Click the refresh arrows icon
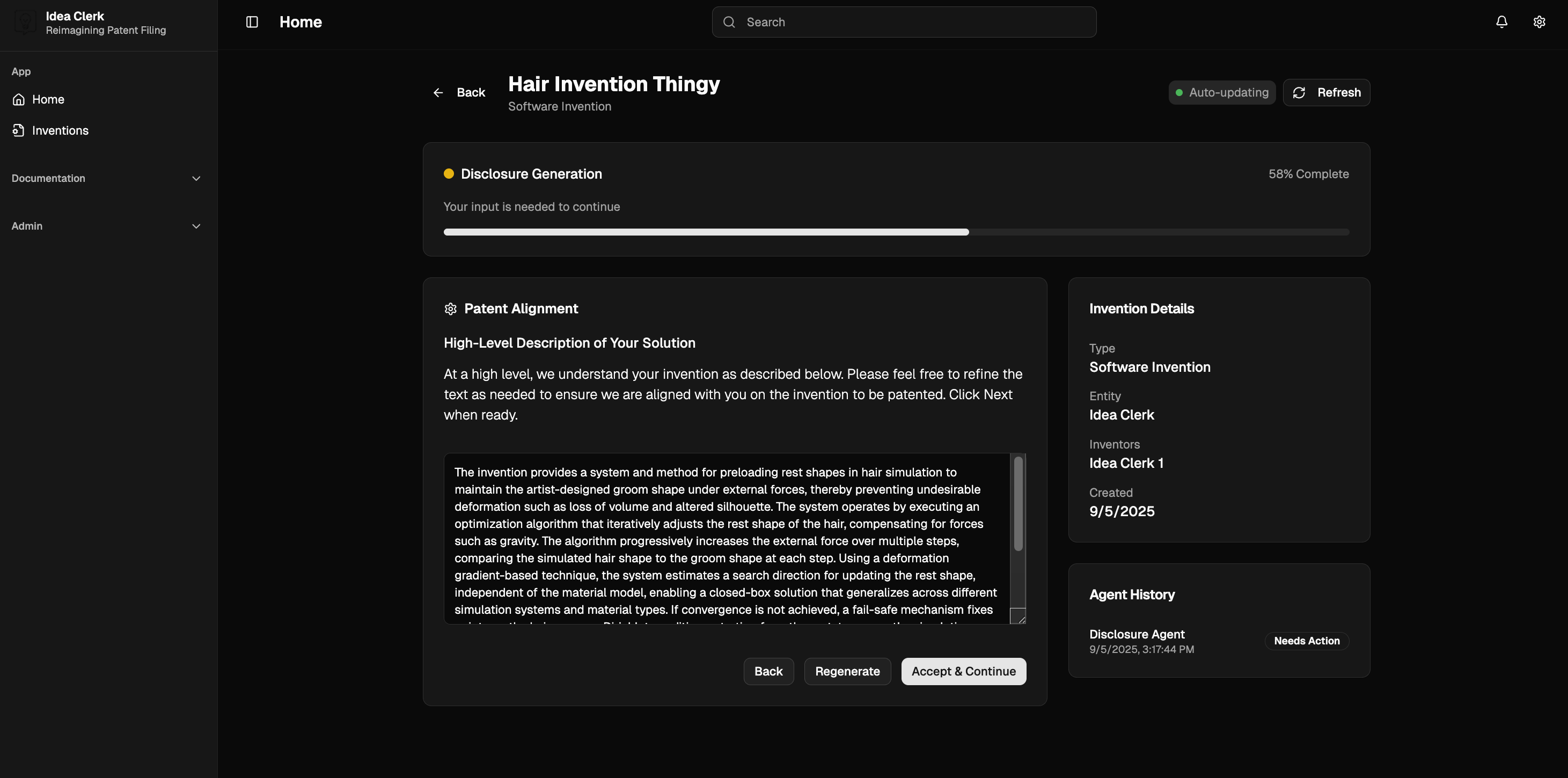This screenshot has height=778, width=1568. (x=1299, y=92)
